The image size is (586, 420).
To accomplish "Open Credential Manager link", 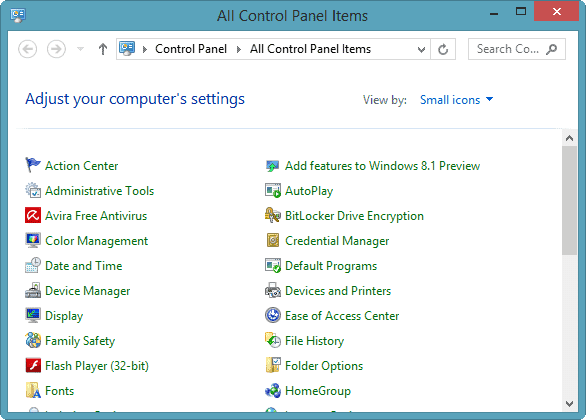I will [x=337, y=241].
